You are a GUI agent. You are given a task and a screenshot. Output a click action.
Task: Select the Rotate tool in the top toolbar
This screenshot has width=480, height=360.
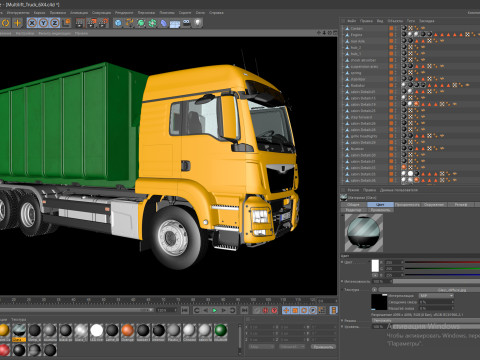point(5,23)
